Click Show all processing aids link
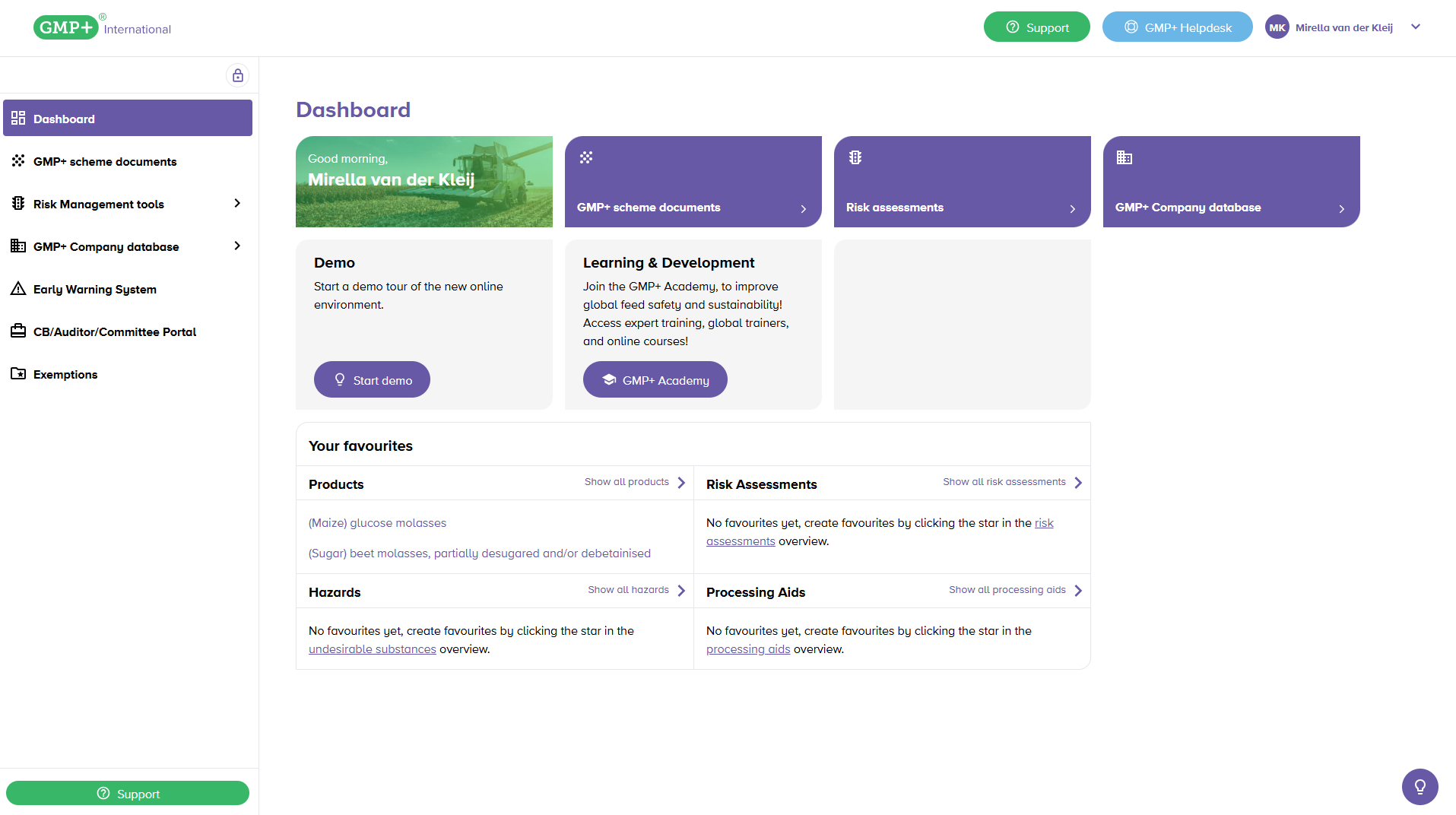This screenshot has height=815, width=1456. [1007, 590]
